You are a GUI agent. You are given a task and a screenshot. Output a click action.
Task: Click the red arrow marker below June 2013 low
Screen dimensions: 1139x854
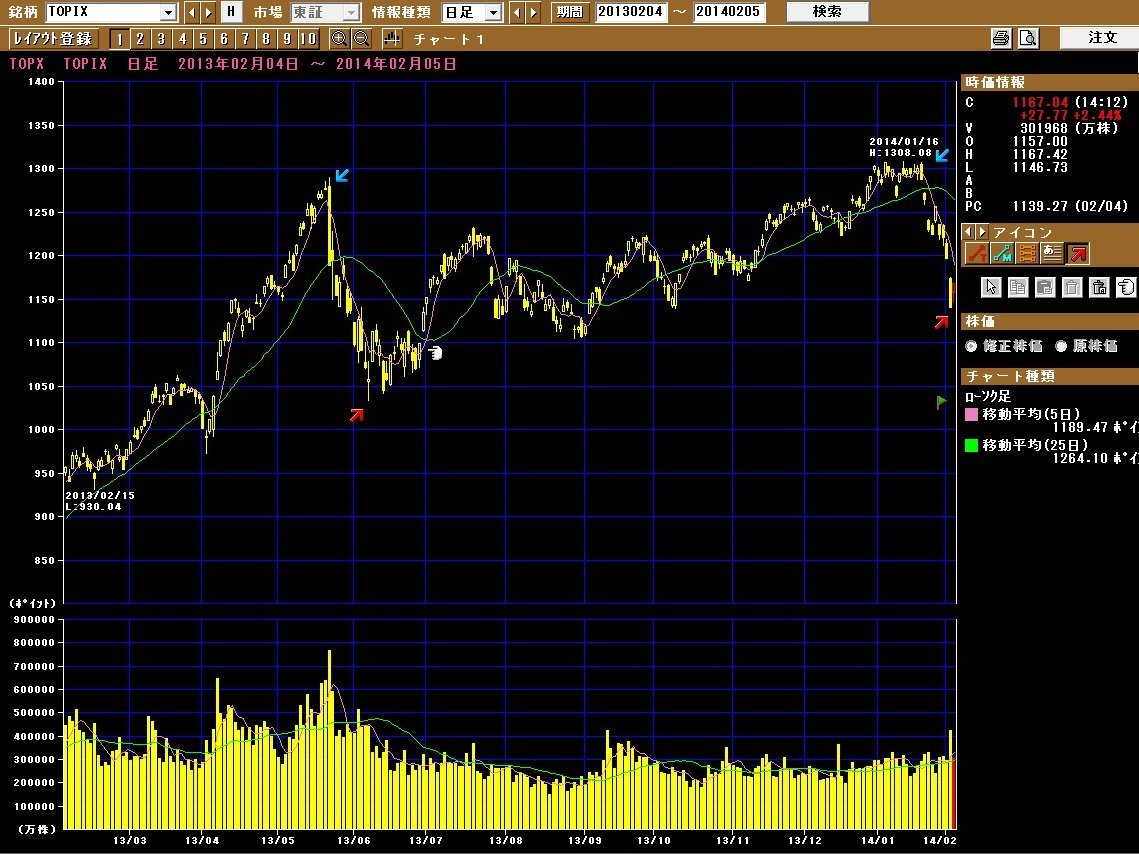click(356, 415)
